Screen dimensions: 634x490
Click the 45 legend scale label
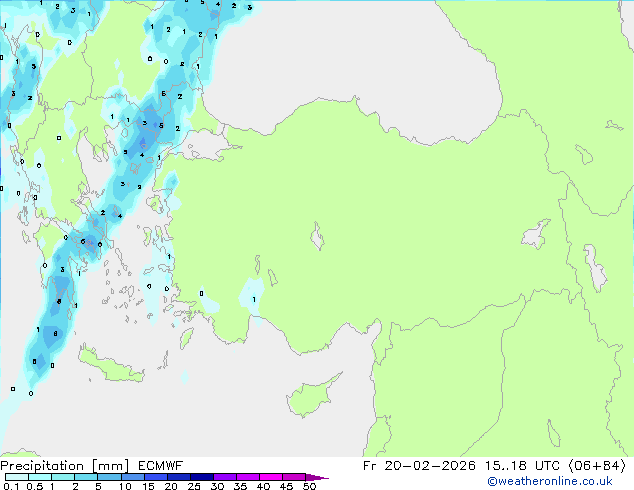[286, 486]
